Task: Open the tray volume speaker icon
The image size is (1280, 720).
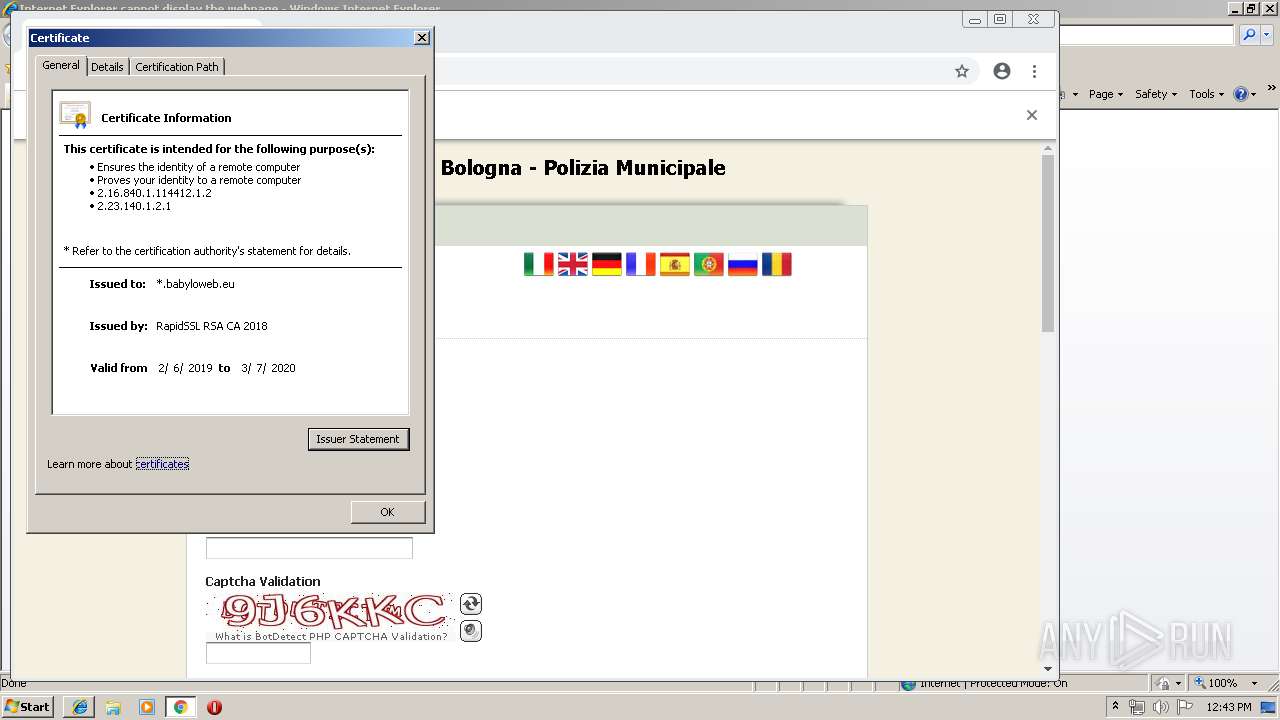Action: click(1161, 707)
